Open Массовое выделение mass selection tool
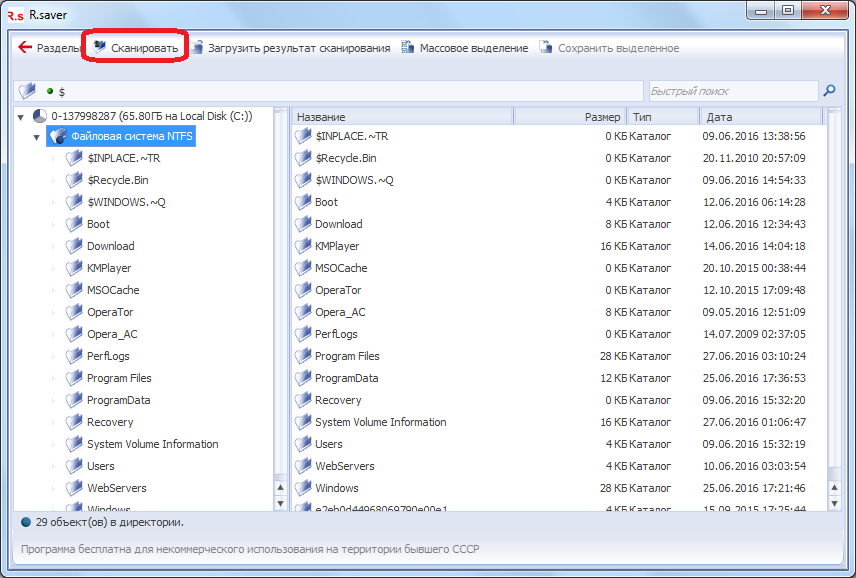Screen dimensions: 856x578 click(408, 47)
